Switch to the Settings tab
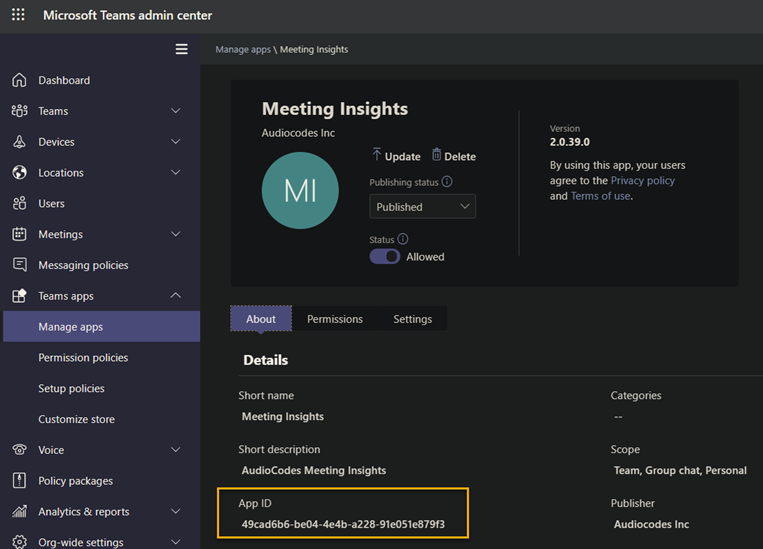The width and height of the screenshot is (763, 549). [x=412, y=319]
